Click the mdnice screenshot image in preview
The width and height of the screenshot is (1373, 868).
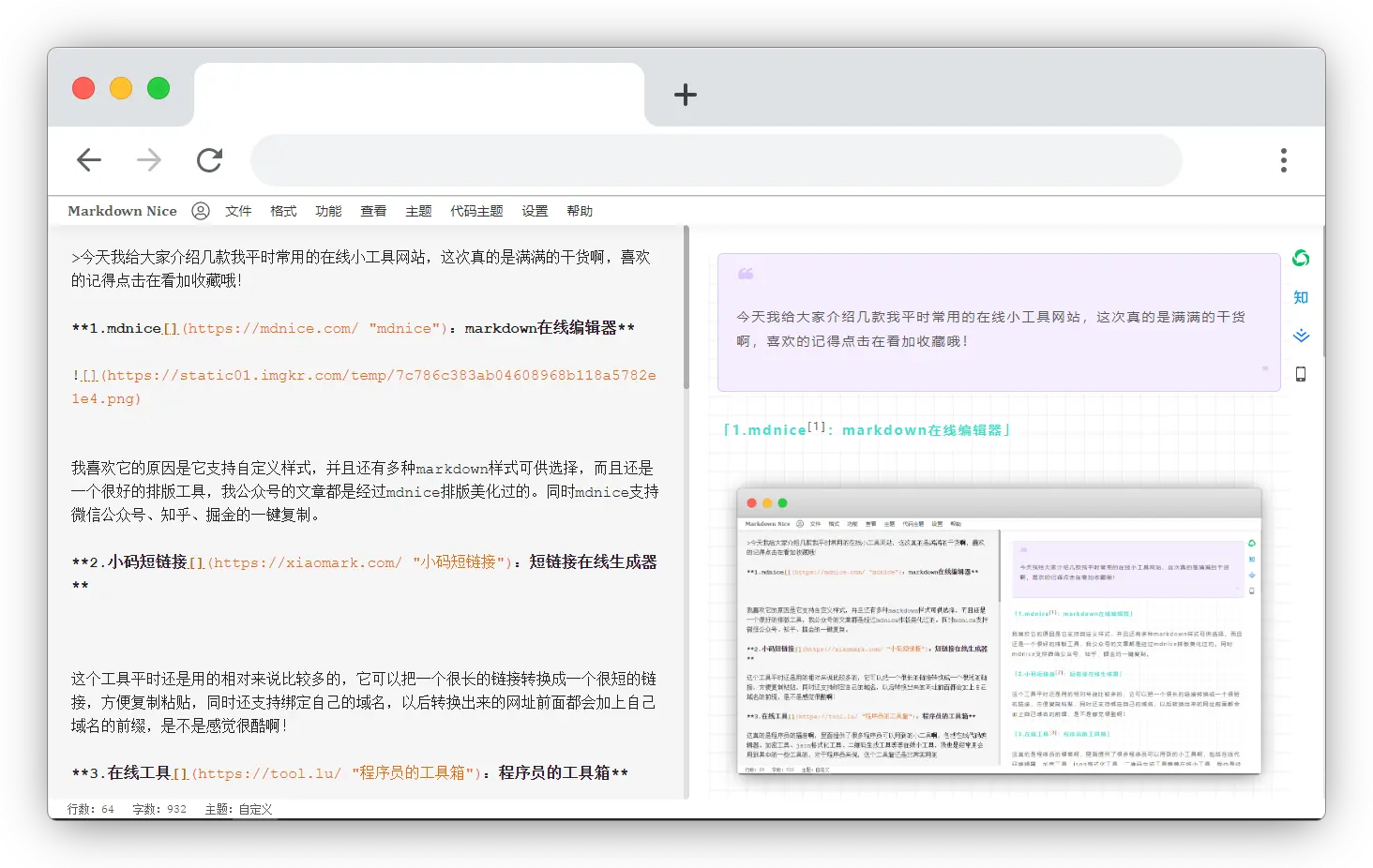(x=999, y=630)
